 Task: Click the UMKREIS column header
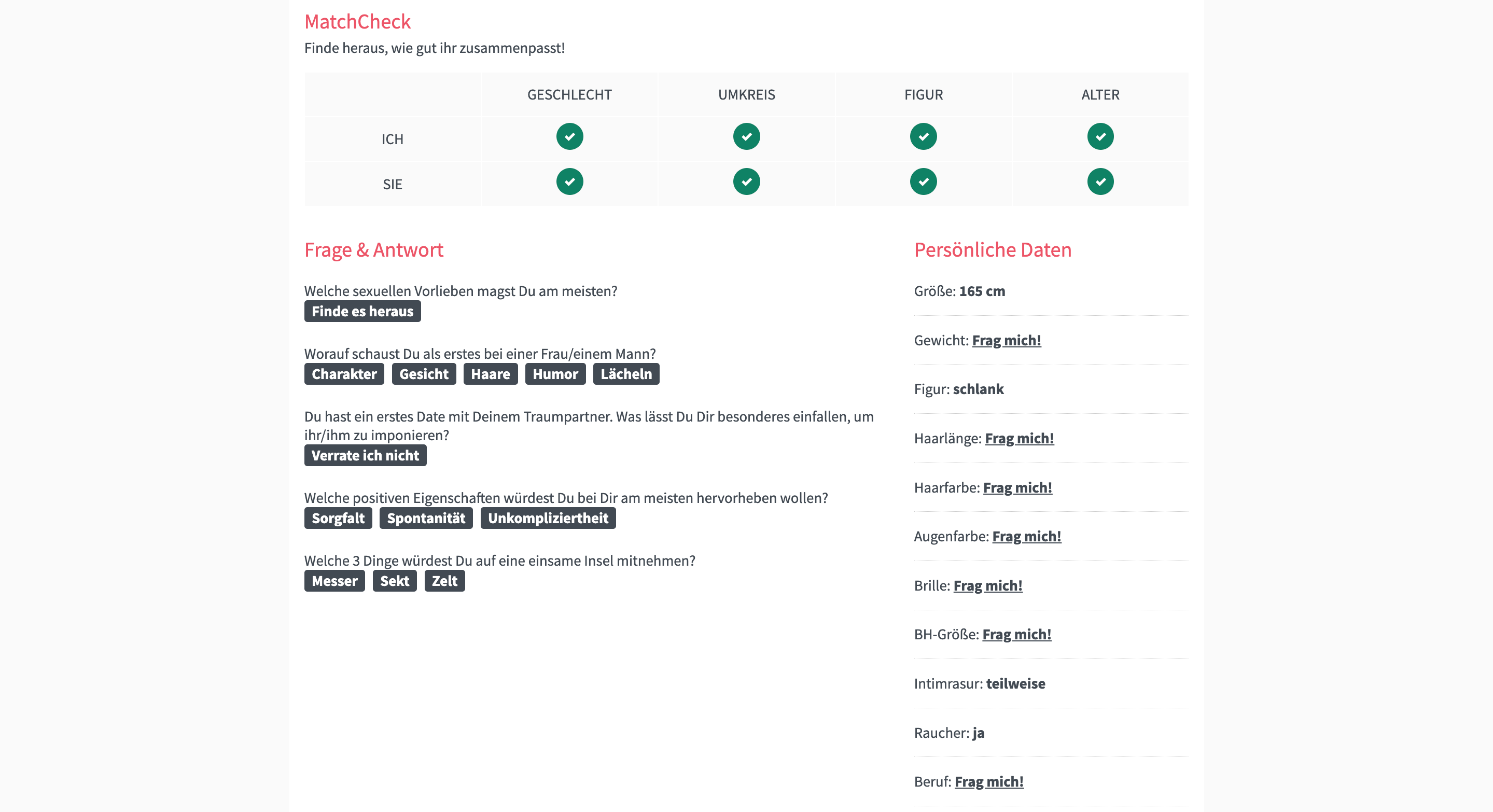pos(747,94)
